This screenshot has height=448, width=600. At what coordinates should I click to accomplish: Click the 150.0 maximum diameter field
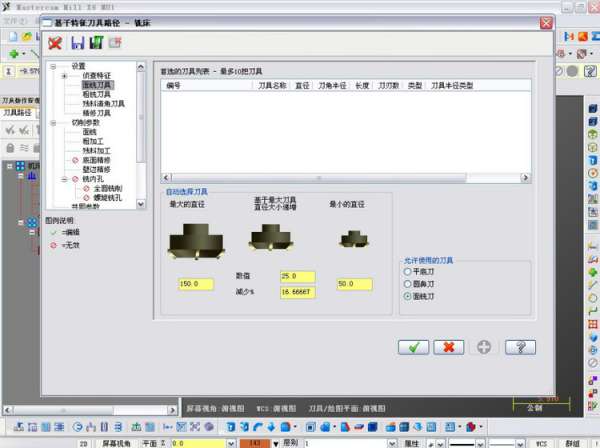pos(196,284)
